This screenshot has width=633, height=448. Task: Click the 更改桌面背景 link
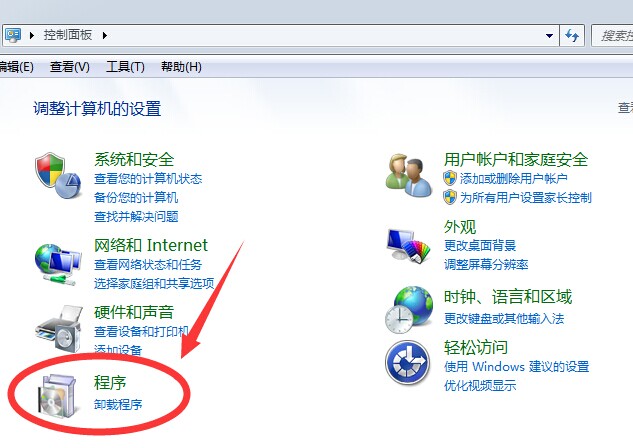[x=480, y=245]
